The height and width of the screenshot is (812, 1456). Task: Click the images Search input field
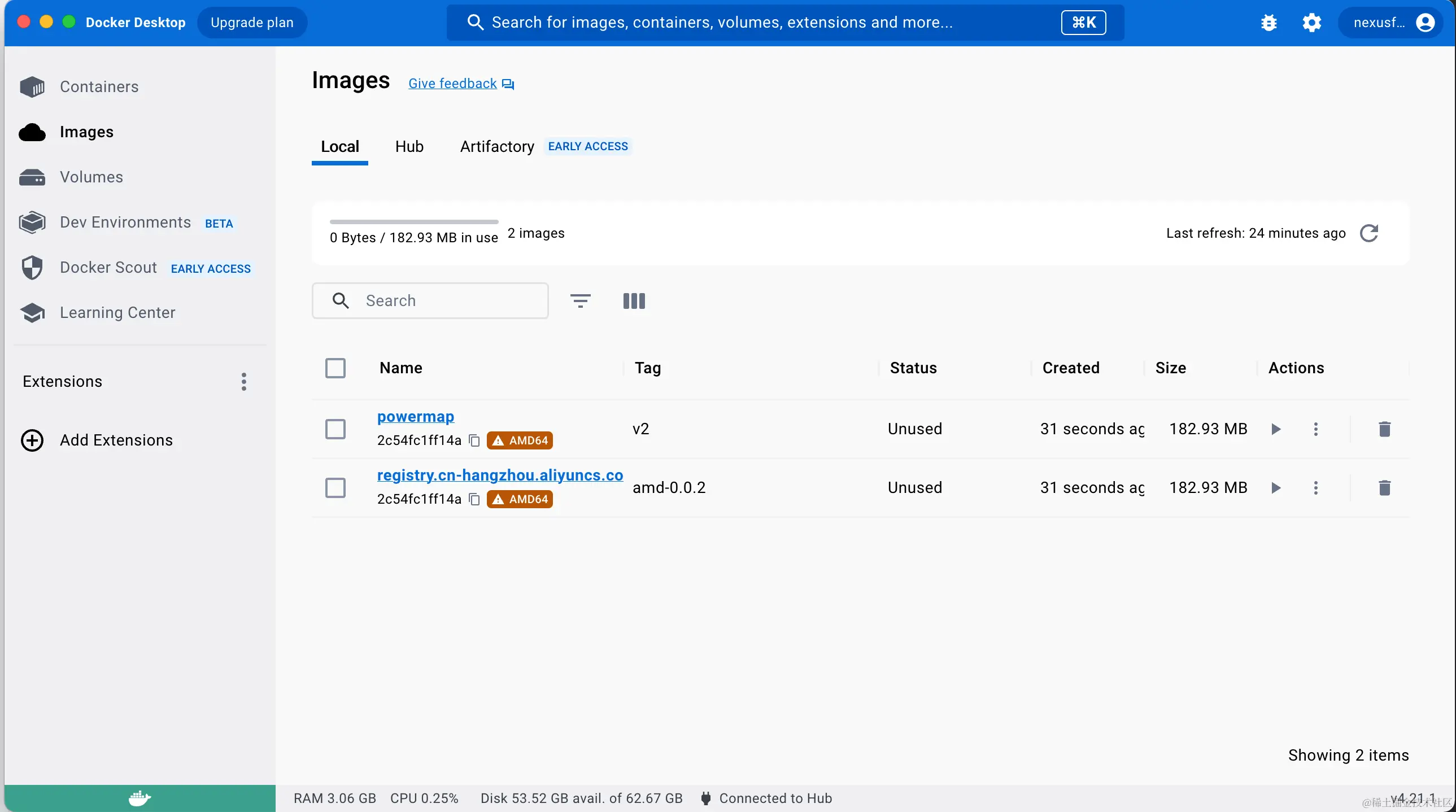pyautogui.click(x=447, y=300)
